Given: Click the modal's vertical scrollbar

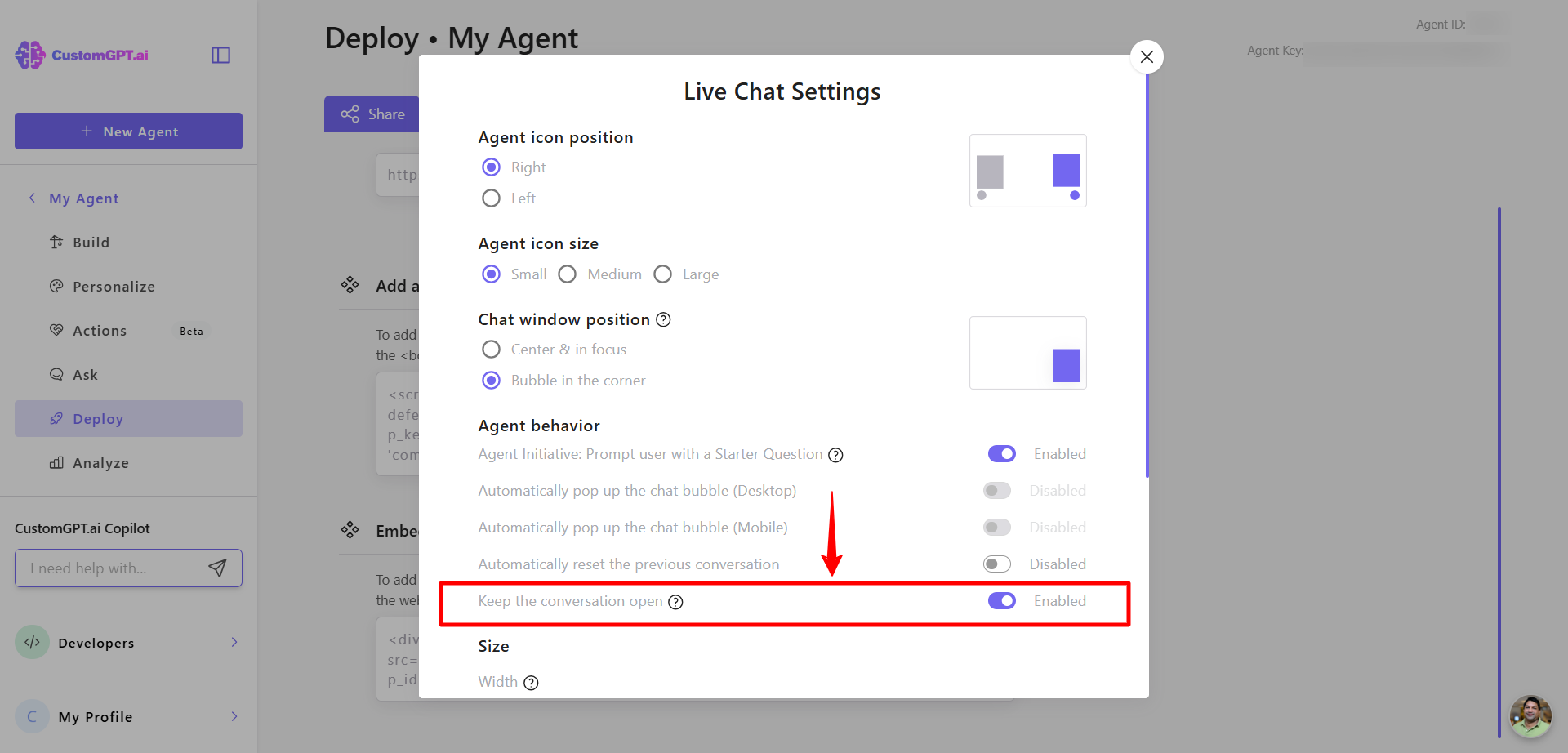Looking at the screenshot, I should pos(1147,278).
